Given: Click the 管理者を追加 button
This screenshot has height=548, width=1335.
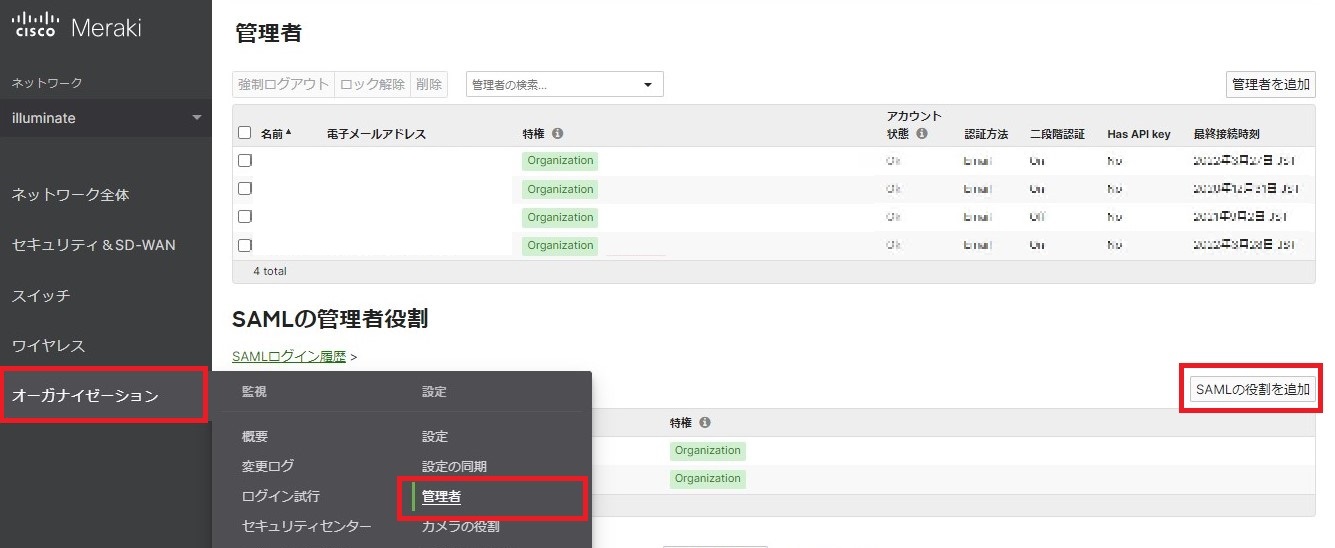Looking at the screenshot, I should pyautogui.click(x=1270, y=85).
